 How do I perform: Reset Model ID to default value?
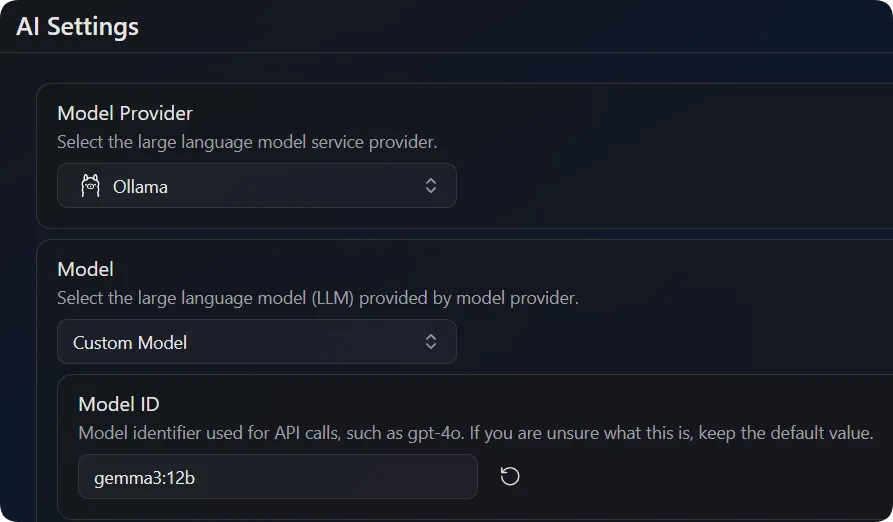point(510,477)
